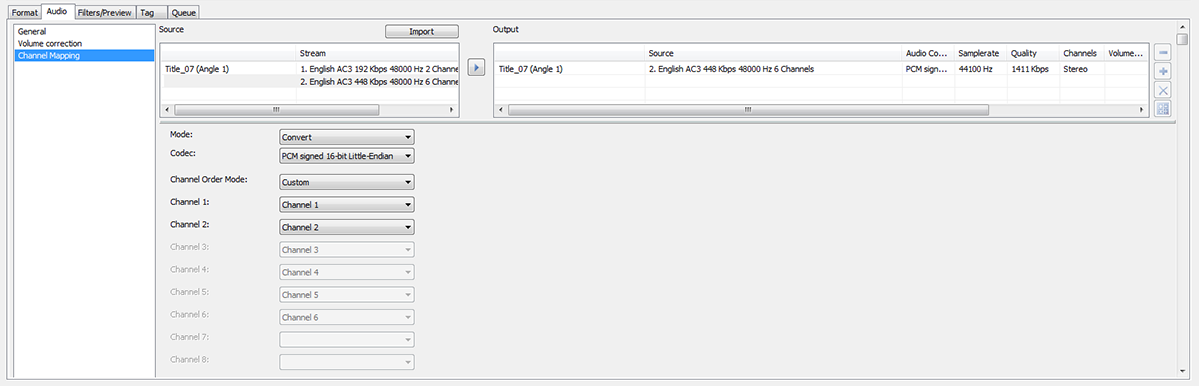This screenshot has height=386, width=1199.
Task: Click the disabled Channel 3 dropdown
Action: click(347, 250)
